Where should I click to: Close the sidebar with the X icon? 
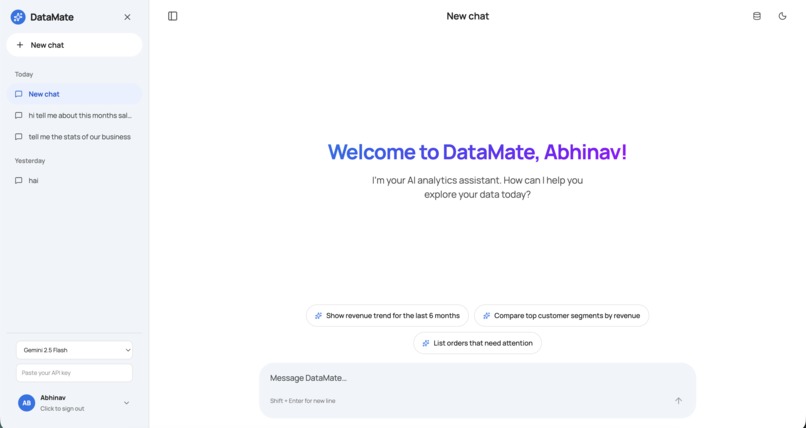coord(127,17)
